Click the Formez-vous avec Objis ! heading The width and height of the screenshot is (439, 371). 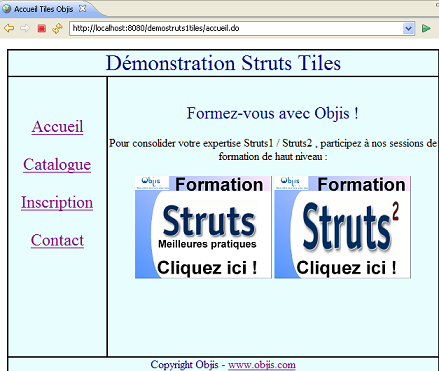[273, 113]
